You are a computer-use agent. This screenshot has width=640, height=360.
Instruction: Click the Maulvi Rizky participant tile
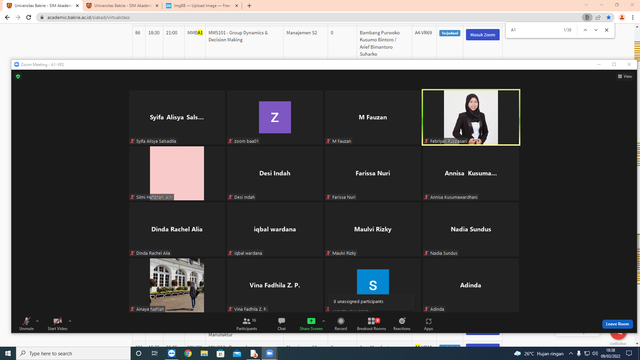point(373,229)
